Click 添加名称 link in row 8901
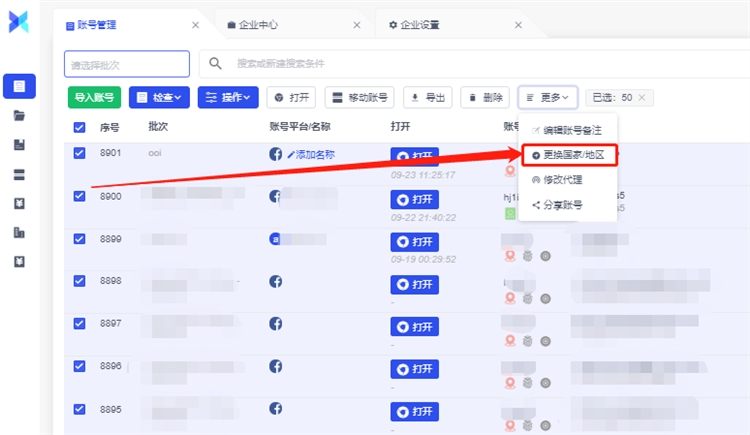The width and height of the screenshot is (750, 435). tap(311, 154)
